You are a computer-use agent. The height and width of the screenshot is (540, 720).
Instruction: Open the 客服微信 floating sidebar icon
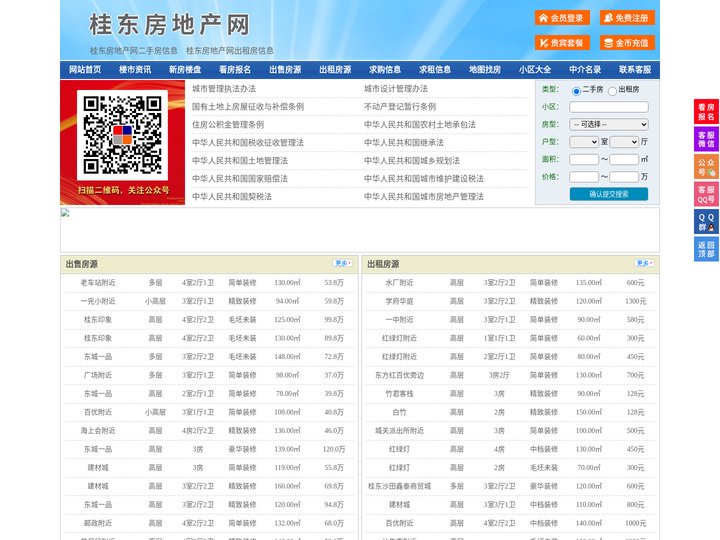click(706, 139)
